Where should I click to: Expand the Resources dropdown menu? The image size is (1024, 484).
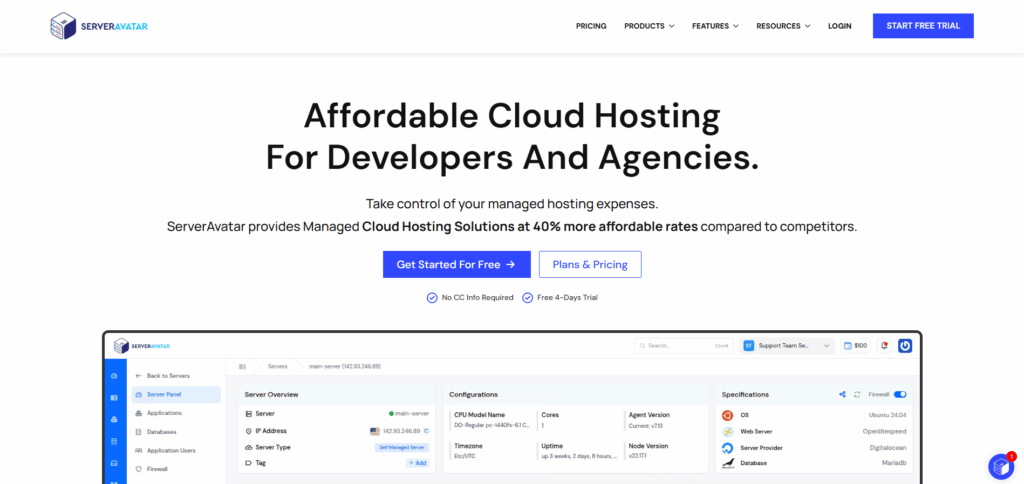783,26
